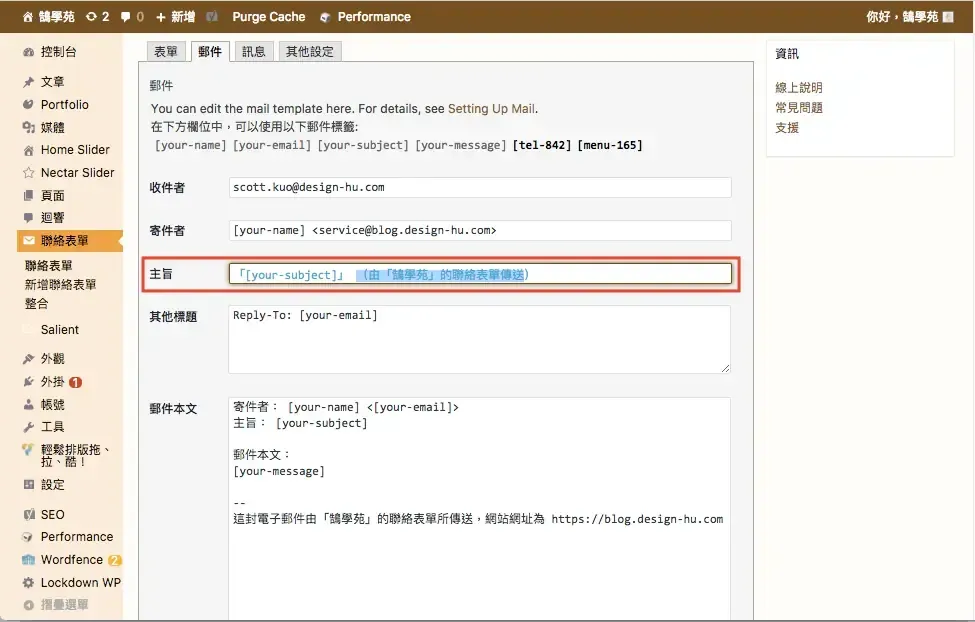
Task: Grab resize handle of 其他標題 textarea
Action: click(726, 369)
